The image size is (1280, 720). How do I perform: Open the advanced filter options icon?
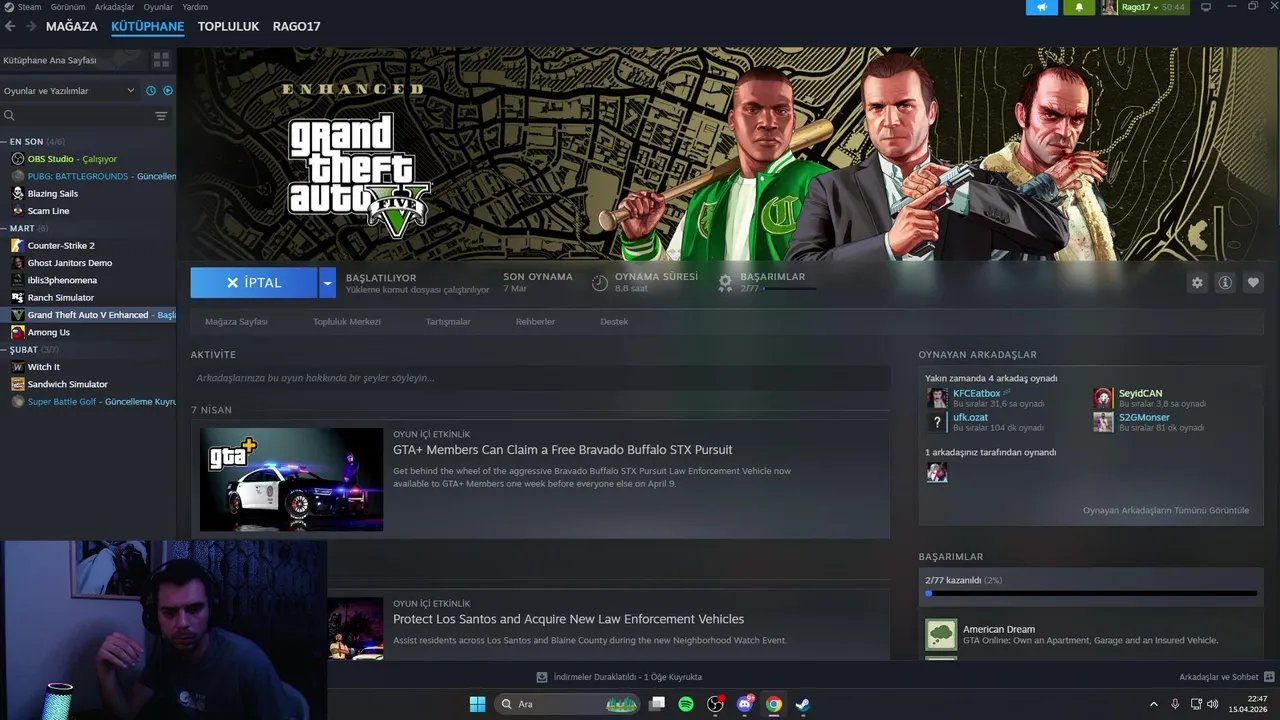pyautogui.click(x=161, y=116)
